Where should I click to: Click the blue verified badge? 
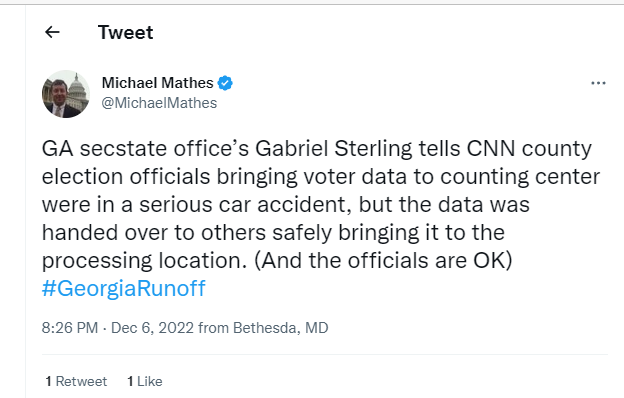(x=225, y=83)
